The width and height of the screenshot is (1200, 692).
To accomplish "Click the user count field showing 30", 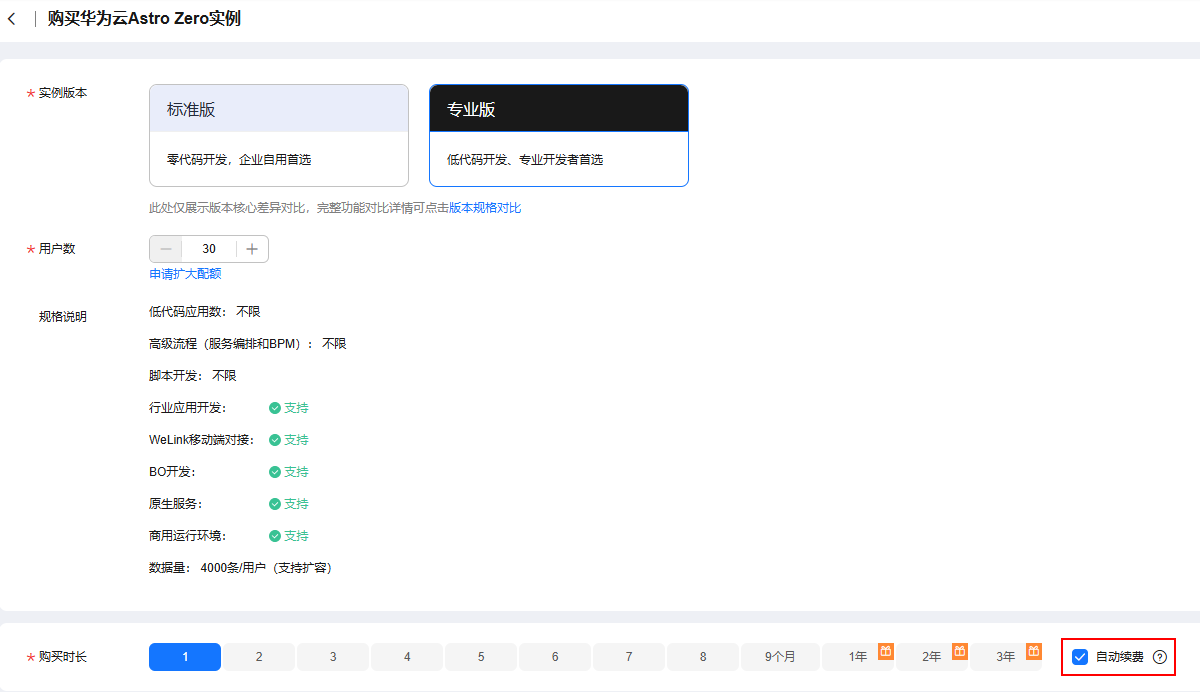I will tap(209, 249).
